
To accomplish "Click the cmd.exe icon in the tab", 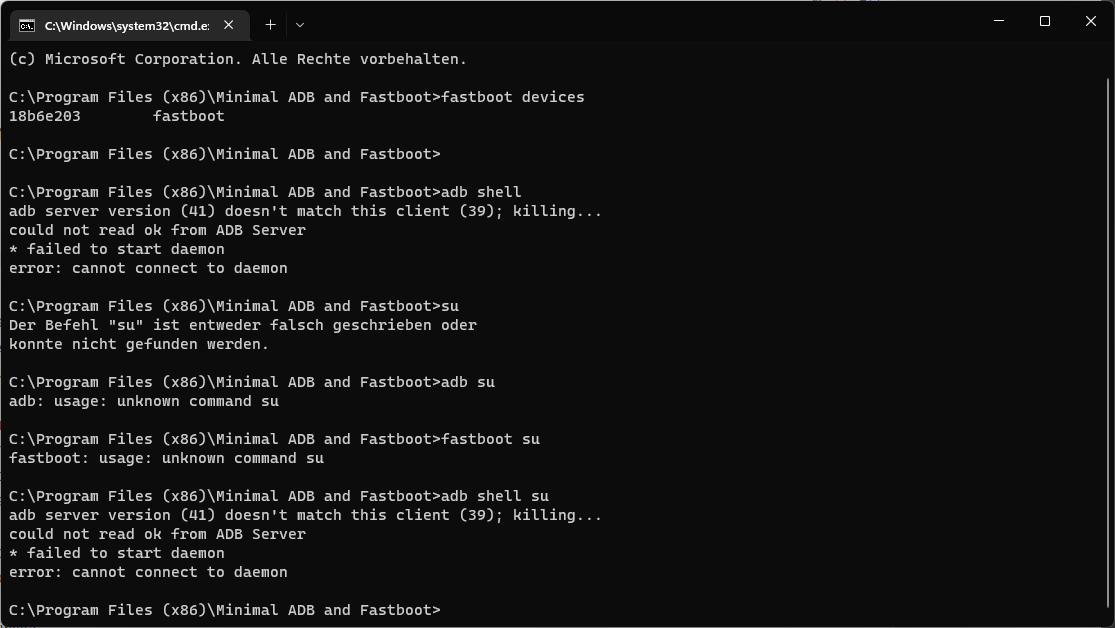I will [x=27, y=25].
